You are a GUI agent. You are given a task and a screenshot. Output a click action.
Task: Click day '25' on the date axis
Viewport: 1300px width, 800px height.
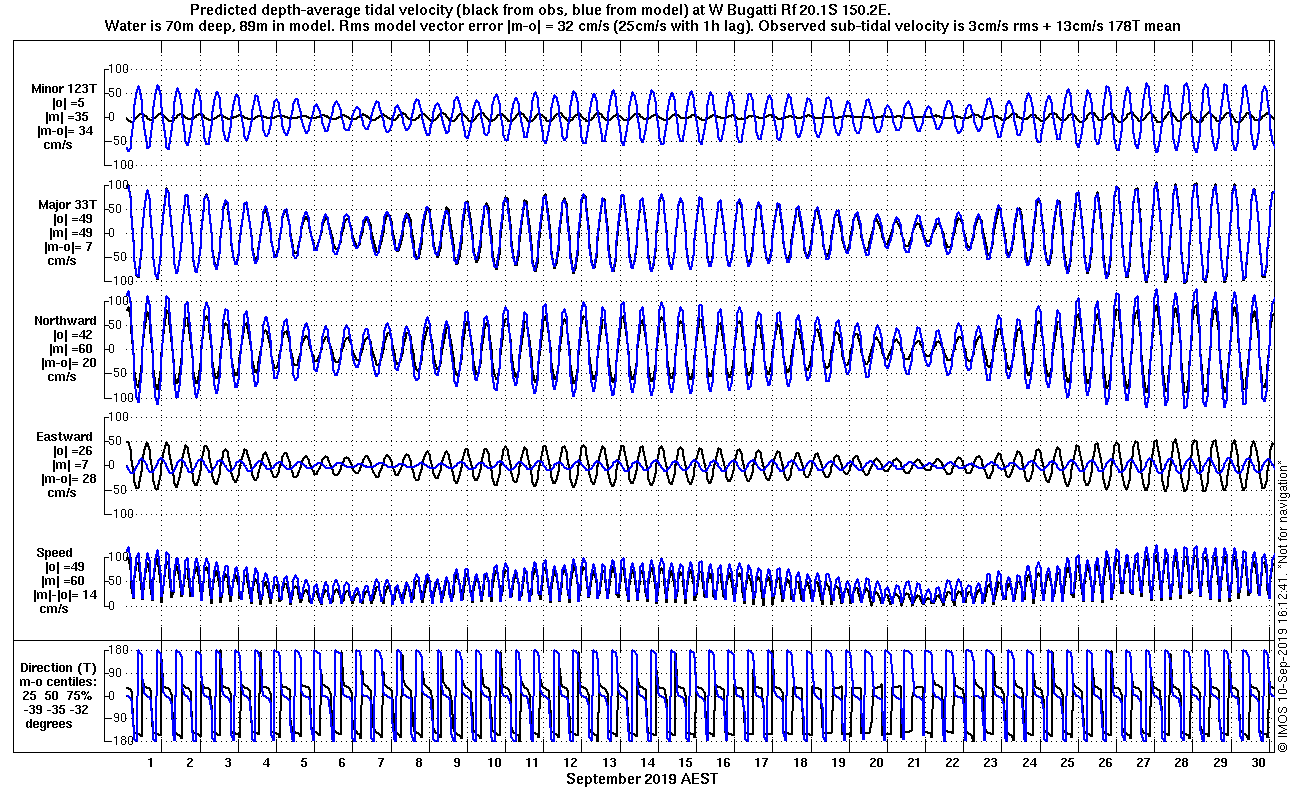[x=1067, y=763]
